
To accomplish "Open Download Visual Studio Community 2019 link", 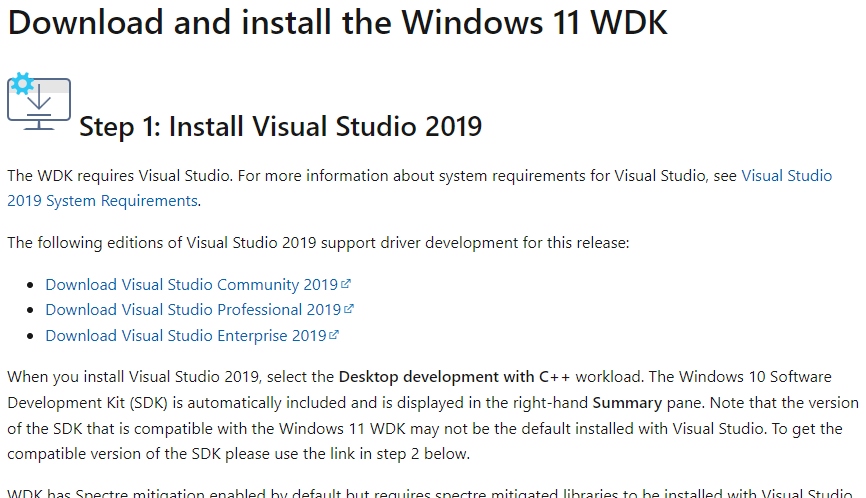I will pyautogui.click(x=192, y=284).
